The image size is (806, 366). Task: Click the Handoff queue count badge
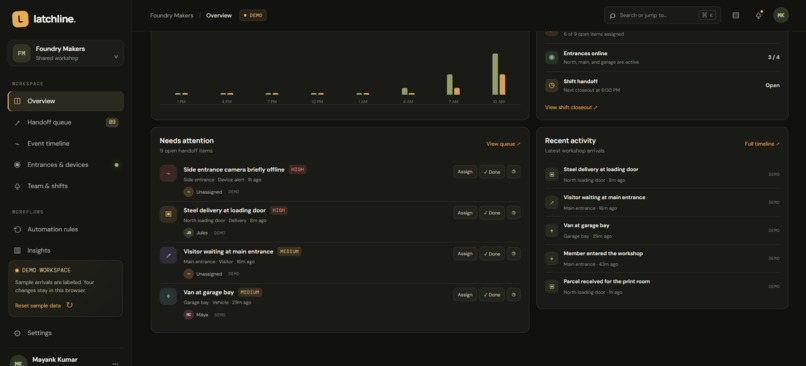tap(112, 122)
